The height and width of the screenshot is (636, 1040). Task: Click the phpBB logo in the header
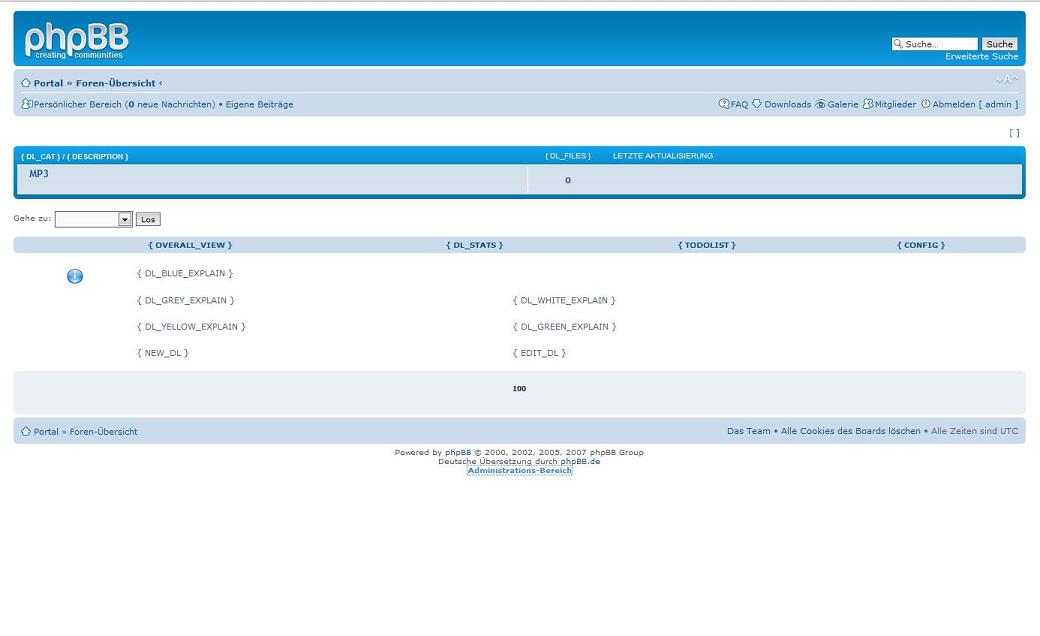tap(76, 41)
